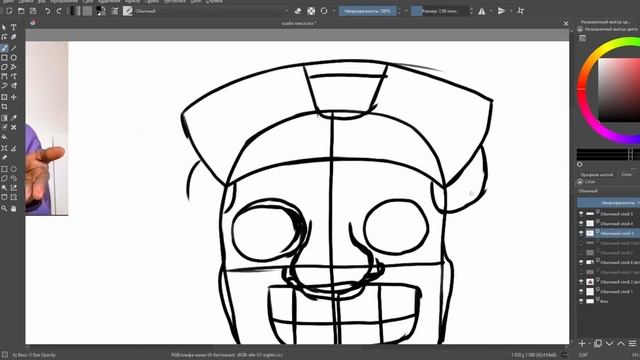640x360 pixels.
Task: Select the shape selection arrow tool
Action: [x=4, y=27]
